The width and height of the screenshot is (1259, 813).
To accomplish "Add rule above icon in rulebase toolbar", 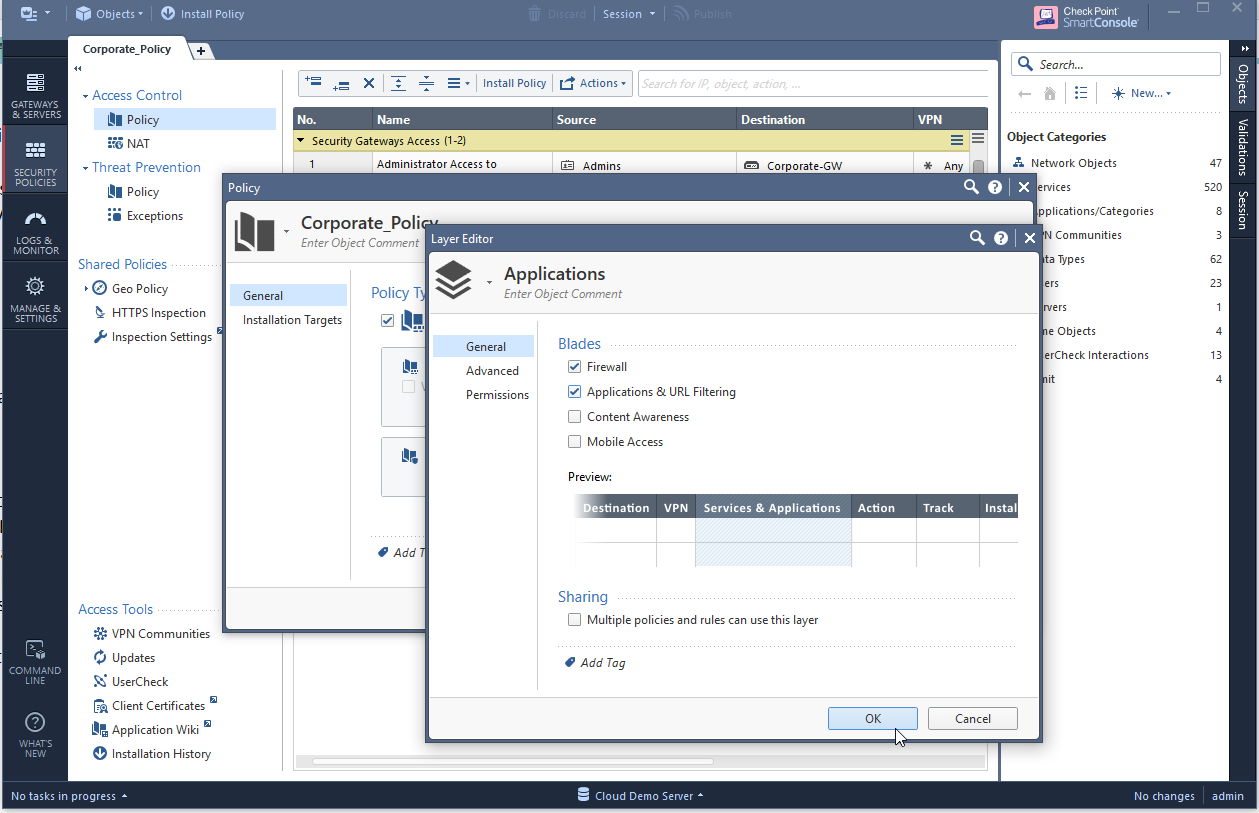I will pos(313,83).
